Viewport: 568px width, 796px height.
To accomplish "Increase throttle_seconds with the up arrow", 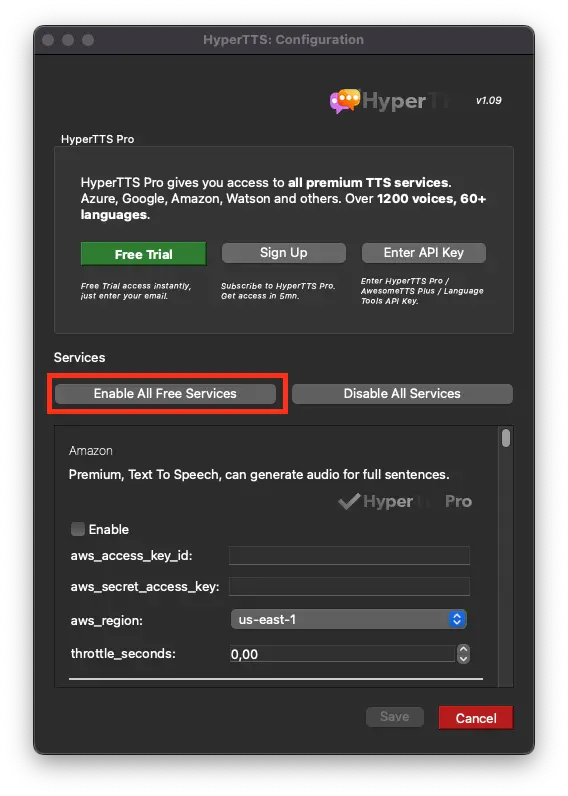I will tap(463, 649).
